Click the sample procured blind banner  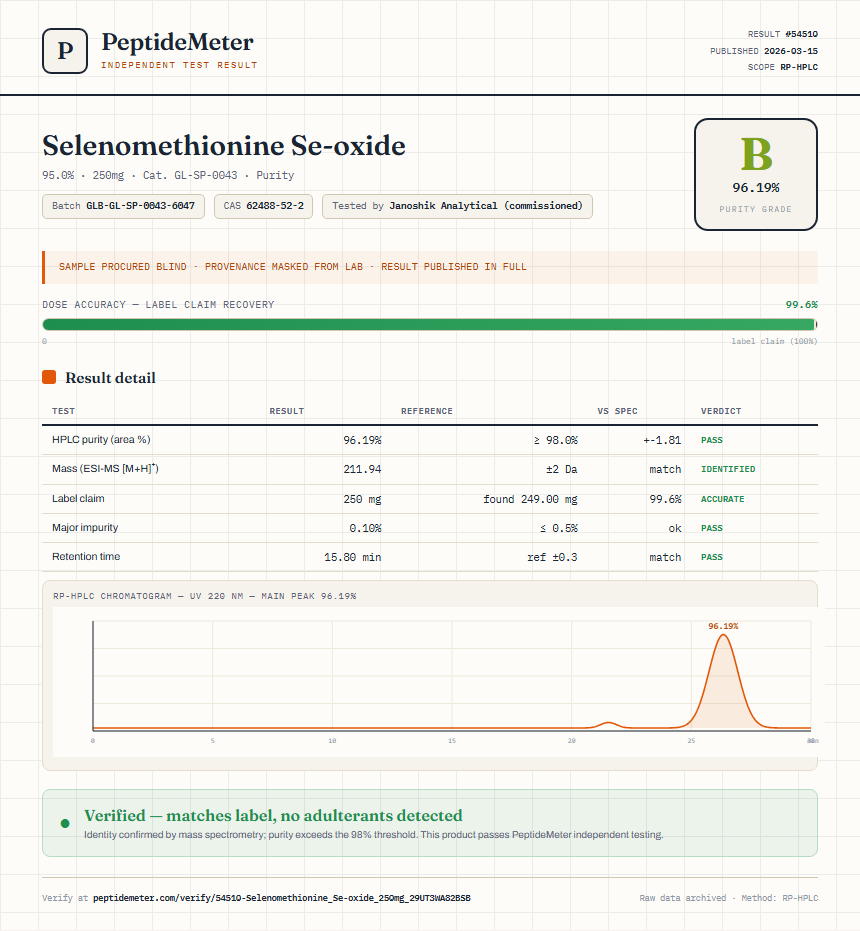(x=430, y=267)
